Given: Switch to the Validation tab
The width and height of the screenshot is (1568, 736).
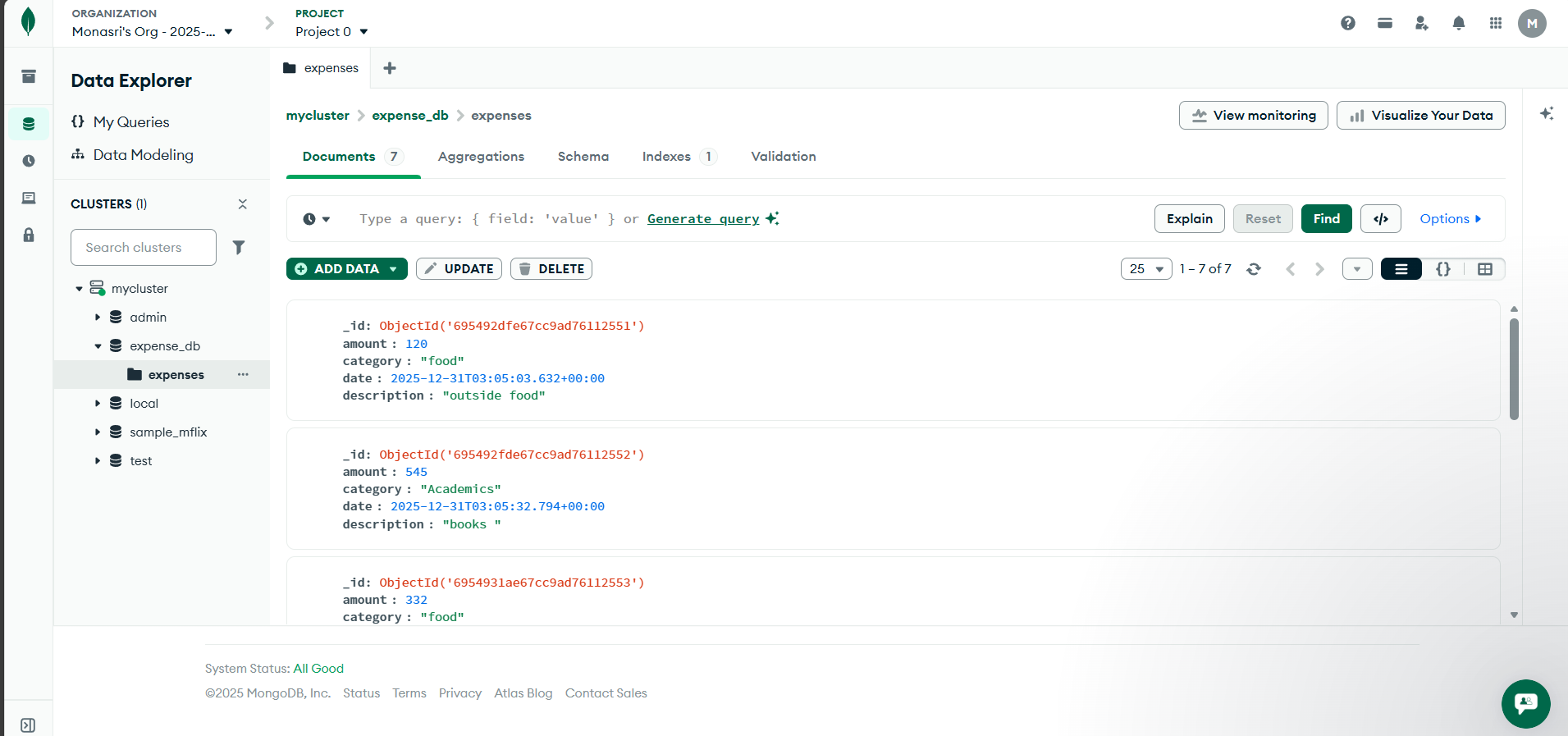Looking at the screenshot, I should [784, 157].
